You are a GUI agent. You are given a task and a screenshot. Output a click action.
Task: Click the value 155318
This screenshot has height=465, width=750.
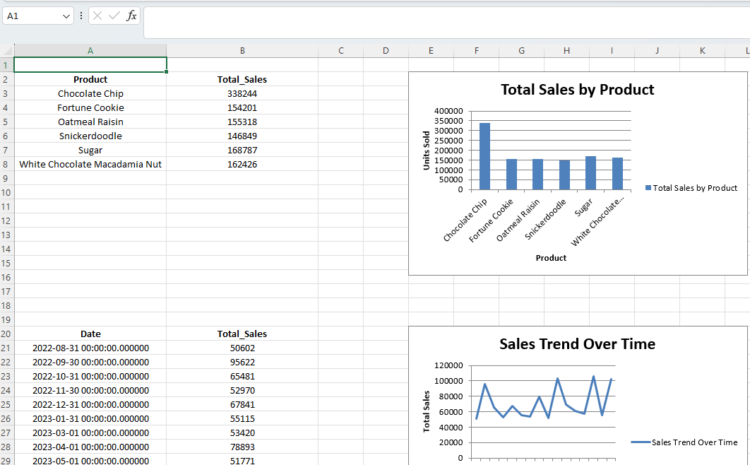tap(243, 122)
